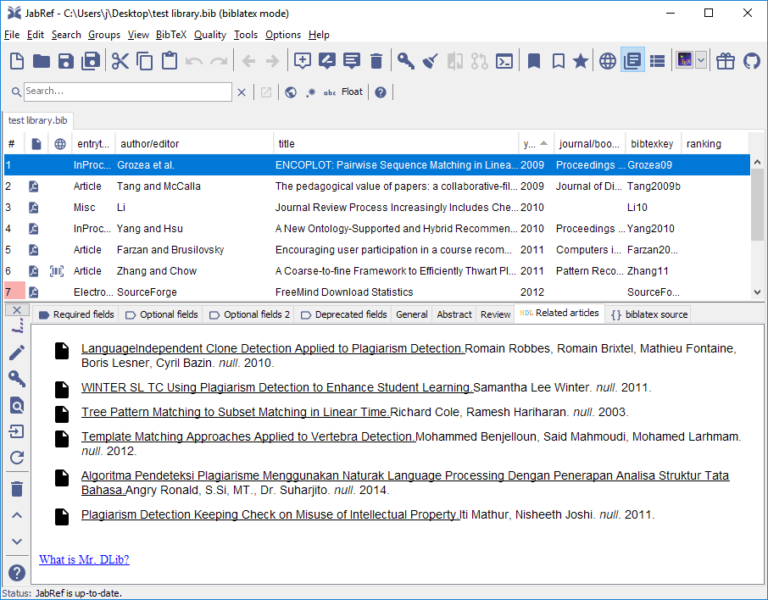
Task: Create a new library with the blank-page icon
Action: click(x=17, y=61)
